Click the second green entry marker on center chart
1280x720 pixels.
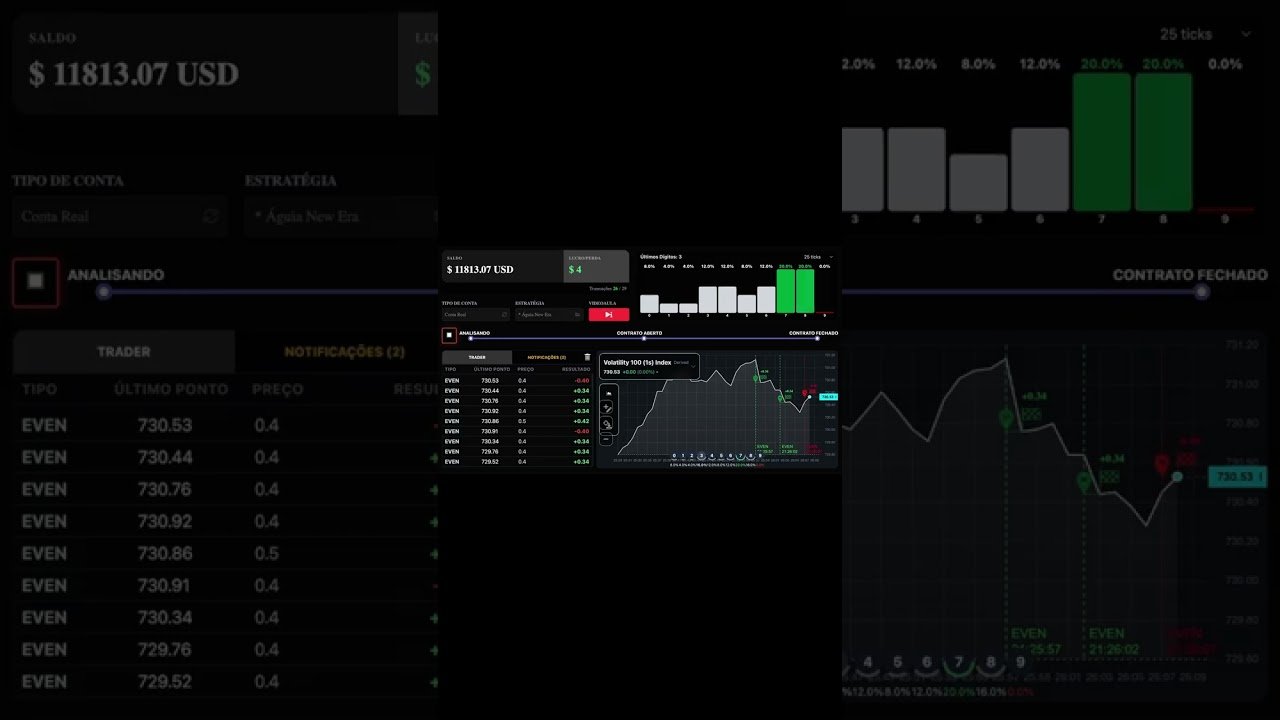coord(780,398)
